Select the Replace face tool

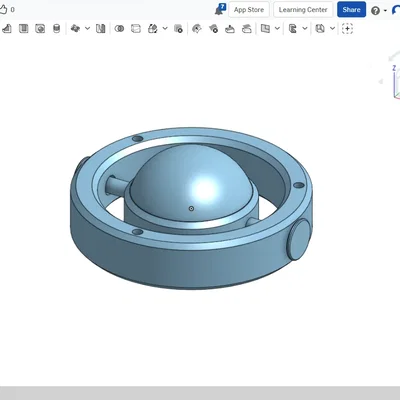(246, 29)
